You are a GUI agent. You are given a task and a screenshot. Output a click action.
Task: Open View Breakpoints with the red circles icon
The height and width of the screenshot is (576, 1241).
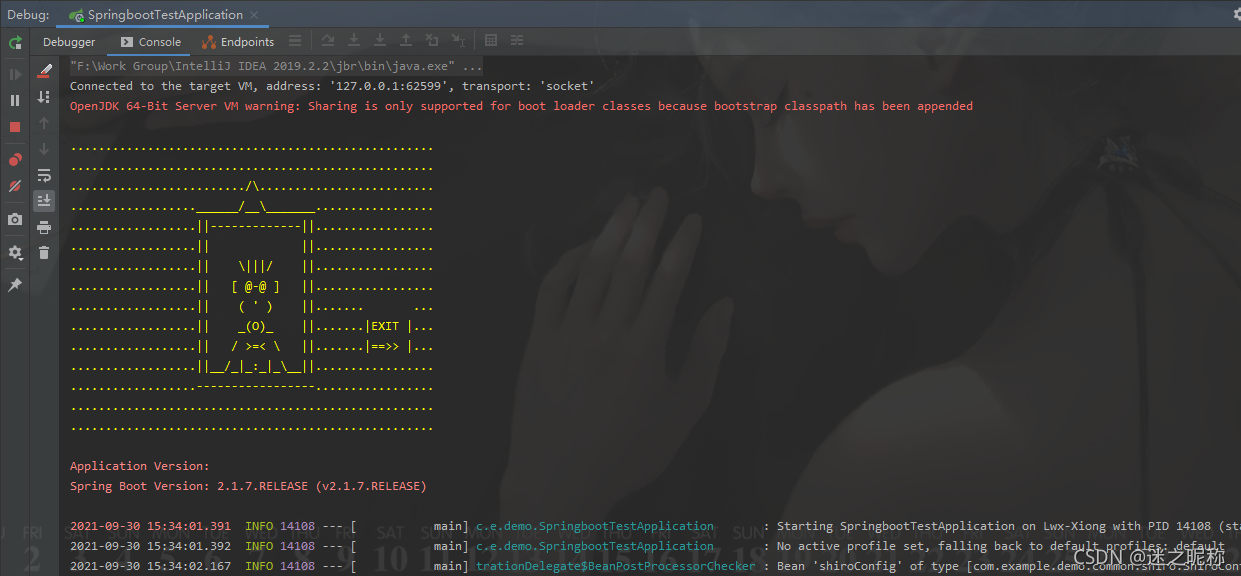15,160
